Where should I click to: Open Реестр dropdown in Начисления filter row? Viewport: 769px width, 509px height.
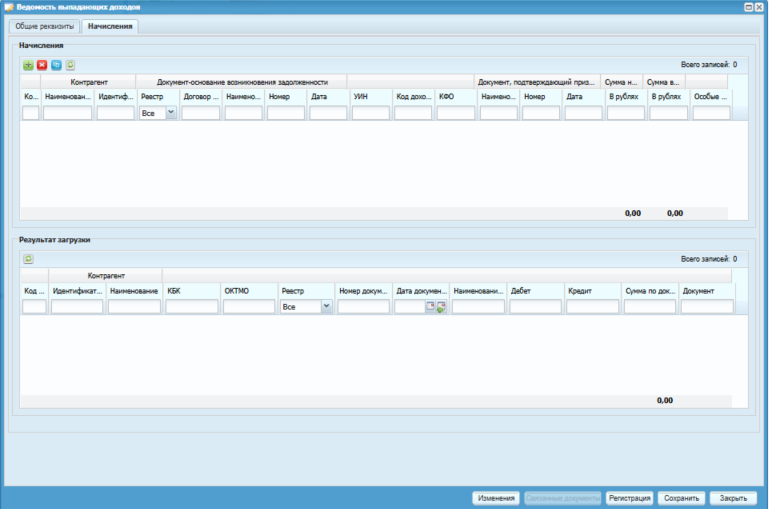coord(171,113)
